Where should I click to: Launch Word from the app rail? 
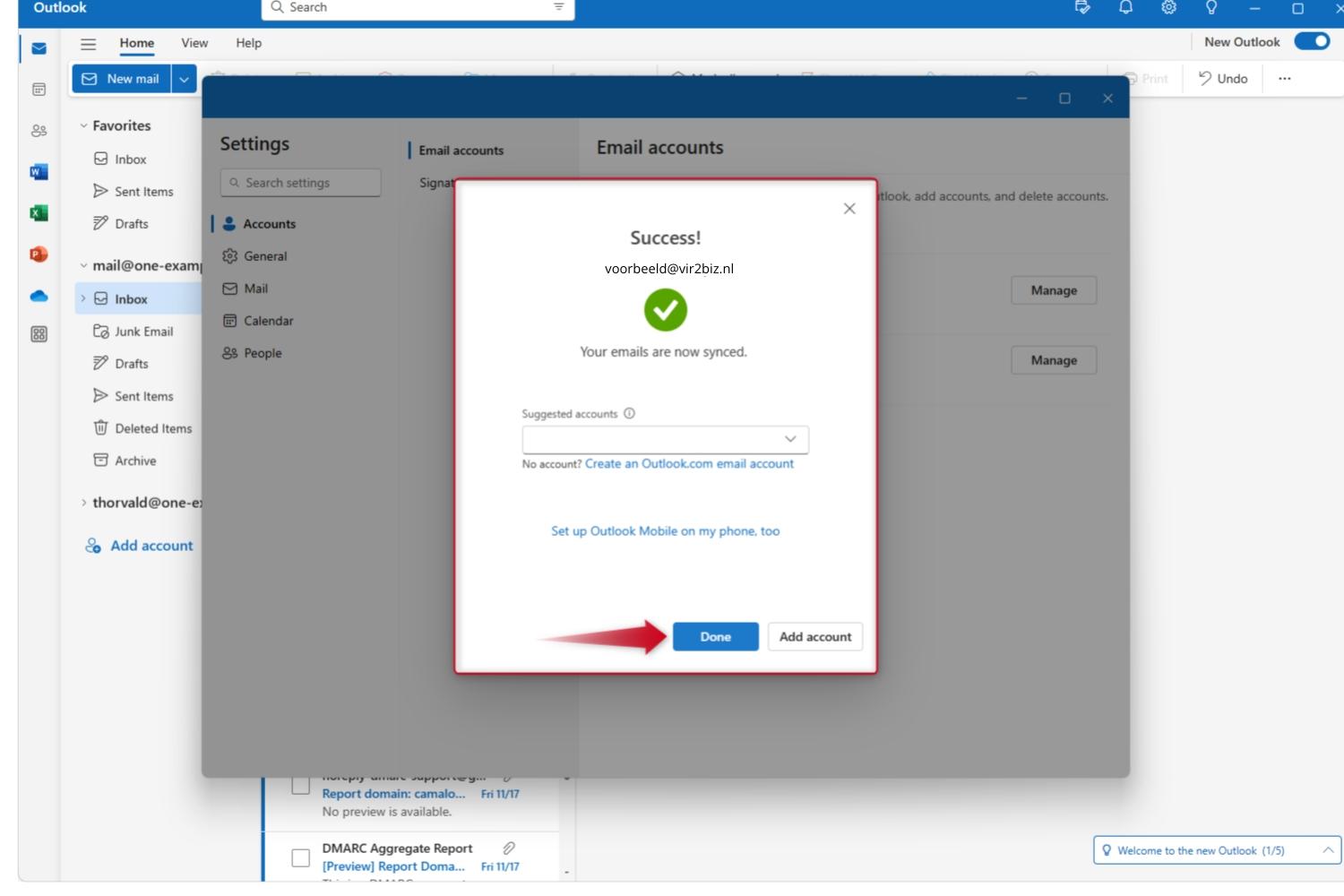[39, 172]
